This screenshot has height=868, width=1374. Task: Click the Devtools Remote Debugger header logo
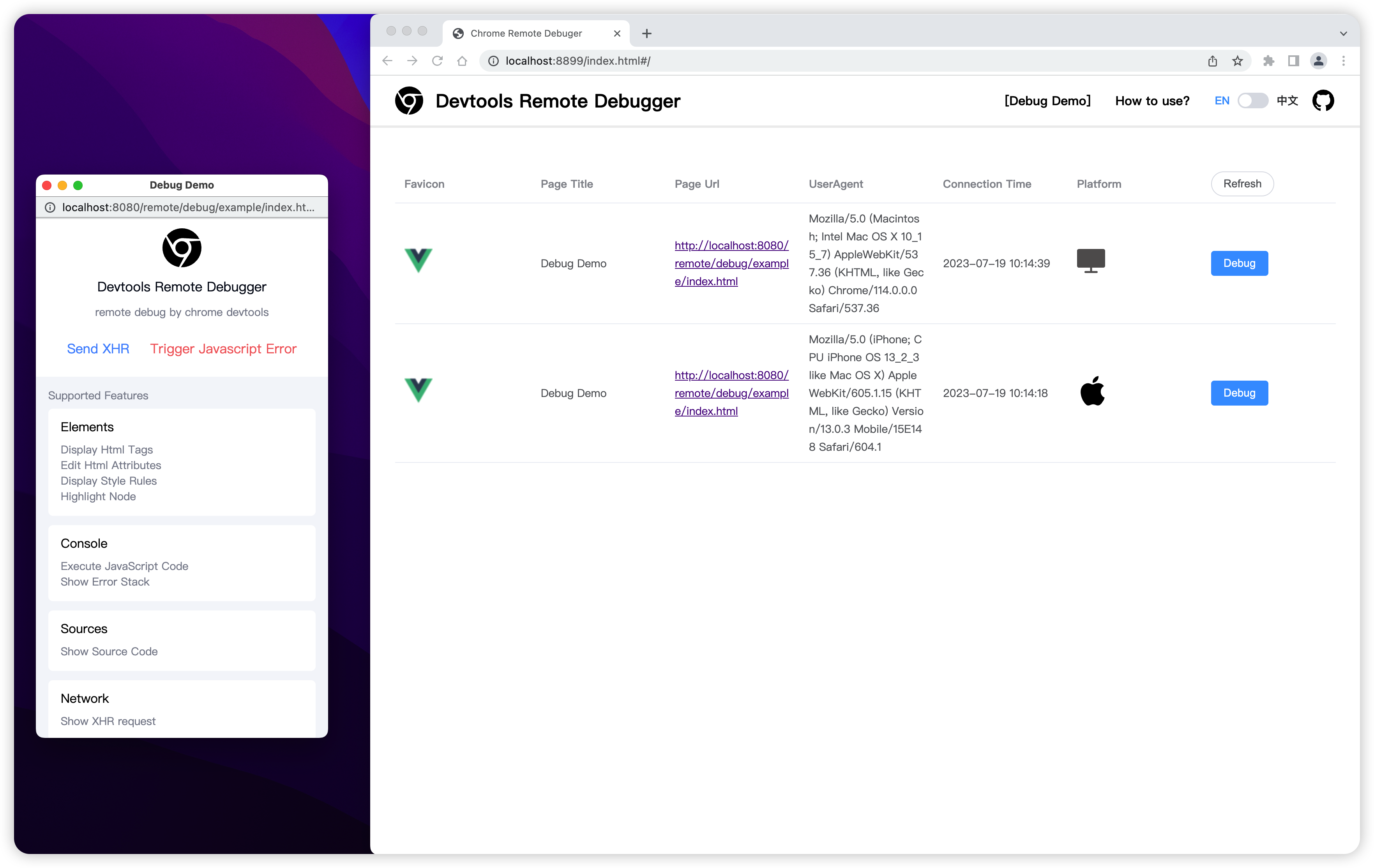[x=409, y=101]
